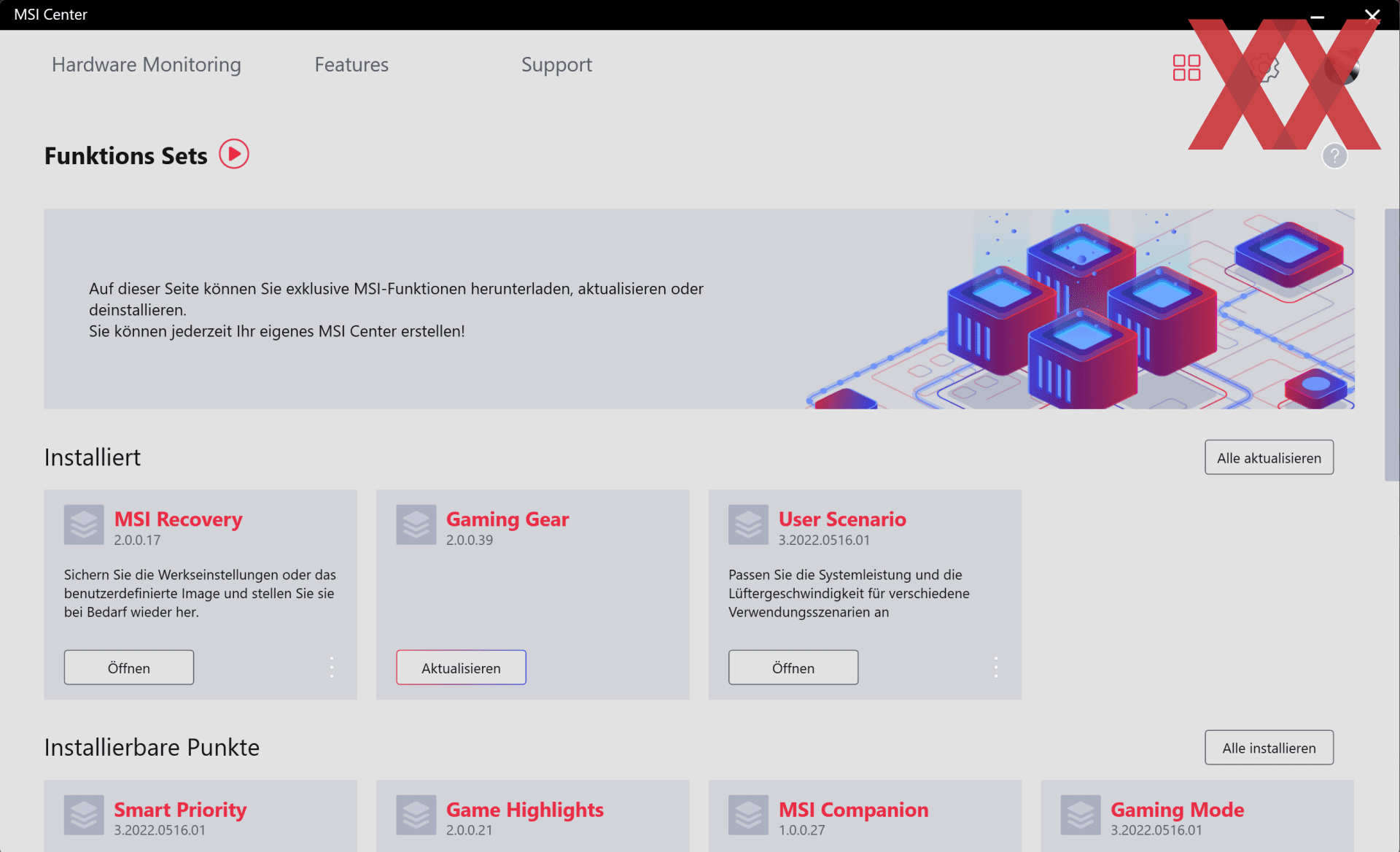Open the settings gear icon
Screen dimensions: 1400x852
point(1265,68)
